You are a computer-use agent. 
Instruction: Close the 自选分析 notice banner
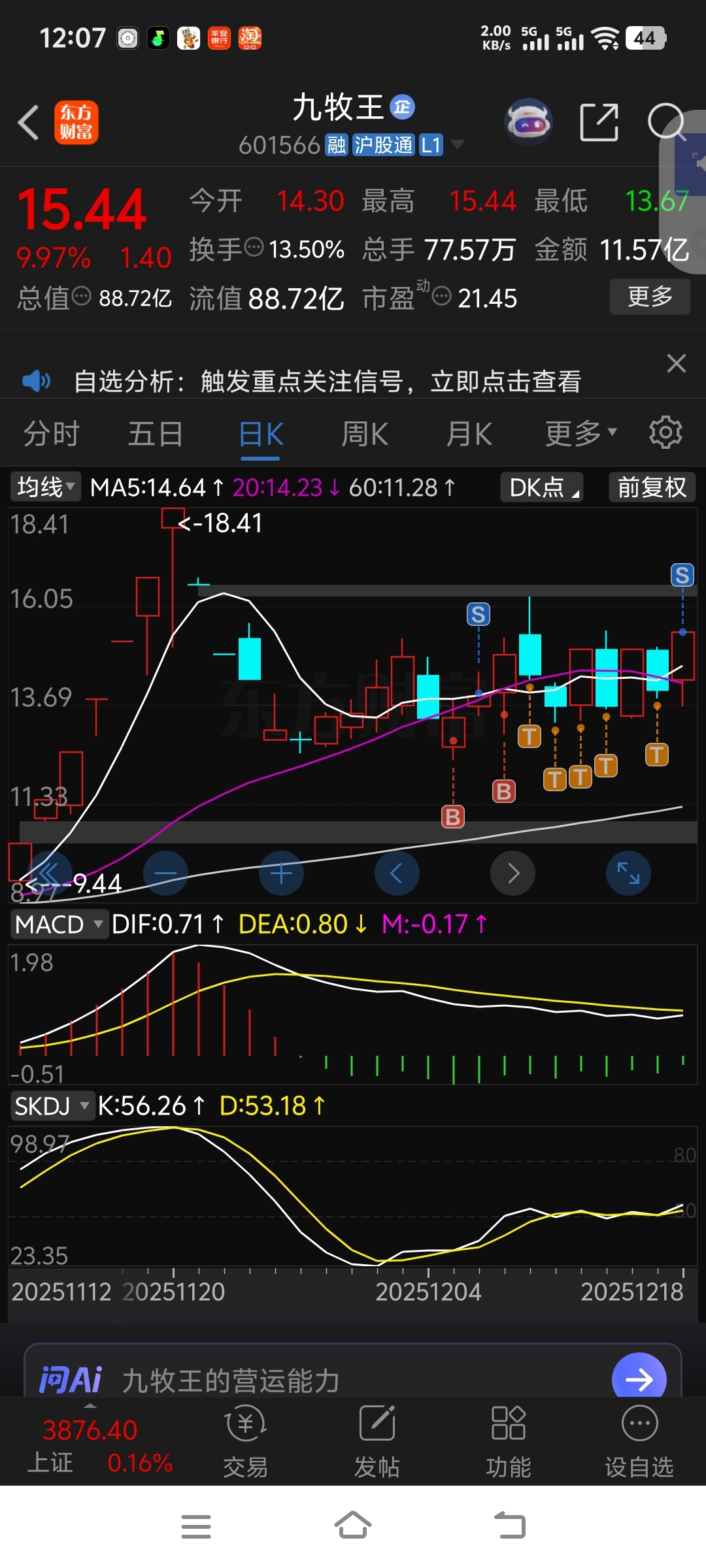point(677,363)
